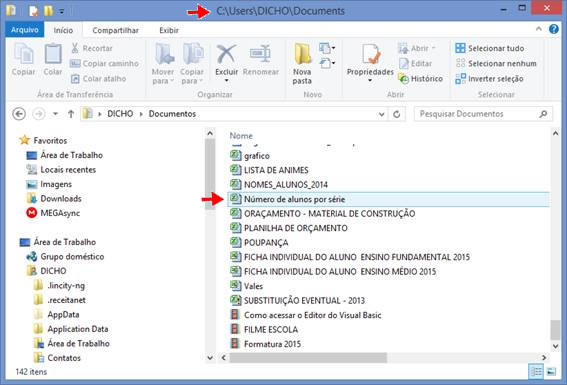Click Inverter seleção
The width and height of the screenshot is (567, 385).
489,78
